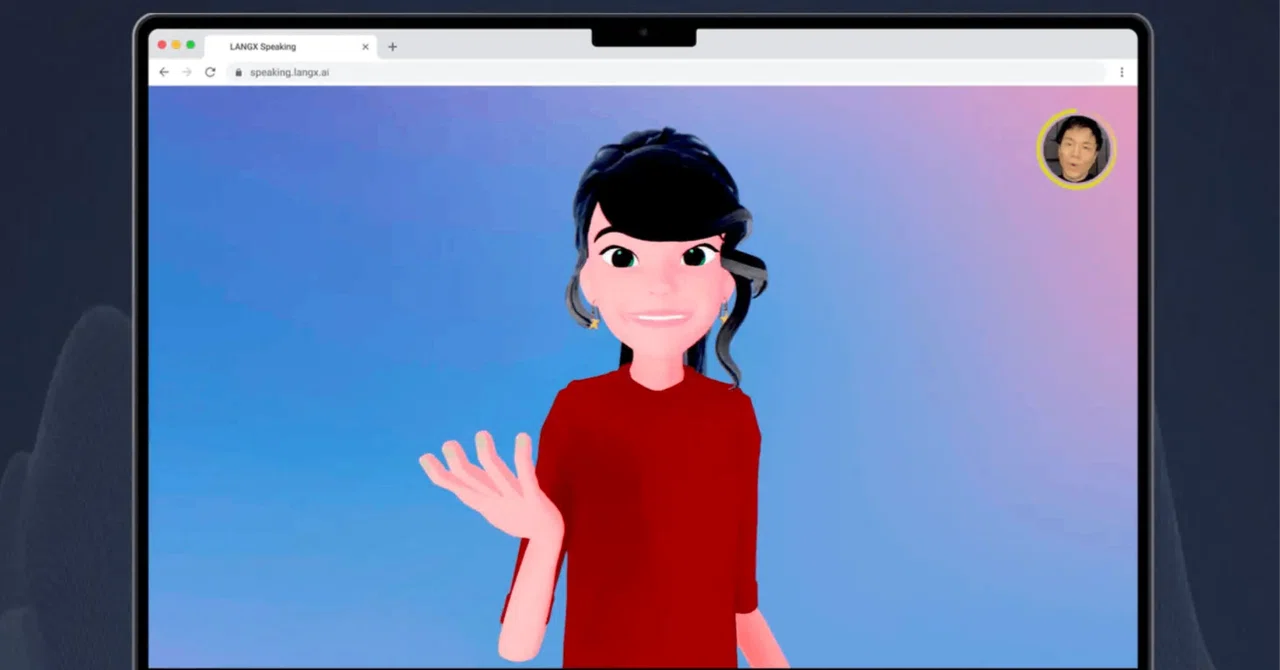
Task: Click the address bar showing speaking.langx.ai
Action: 667,72
